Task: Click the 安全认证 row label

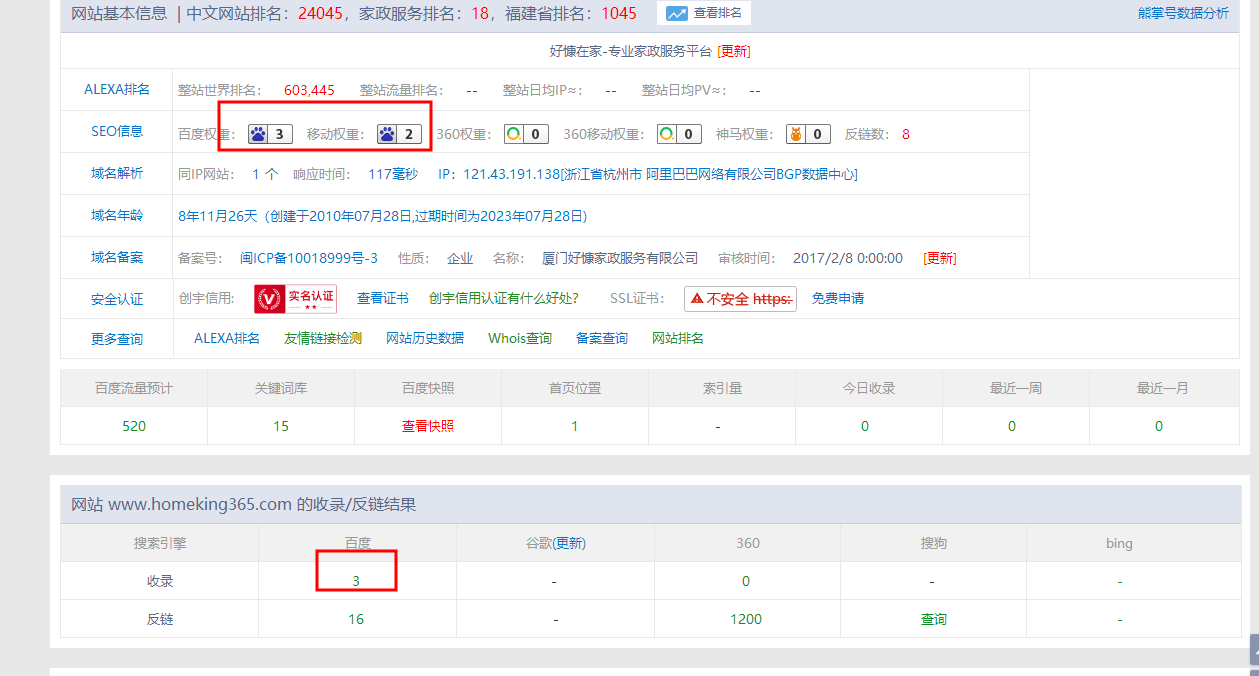Action: (x=117, y=299)
